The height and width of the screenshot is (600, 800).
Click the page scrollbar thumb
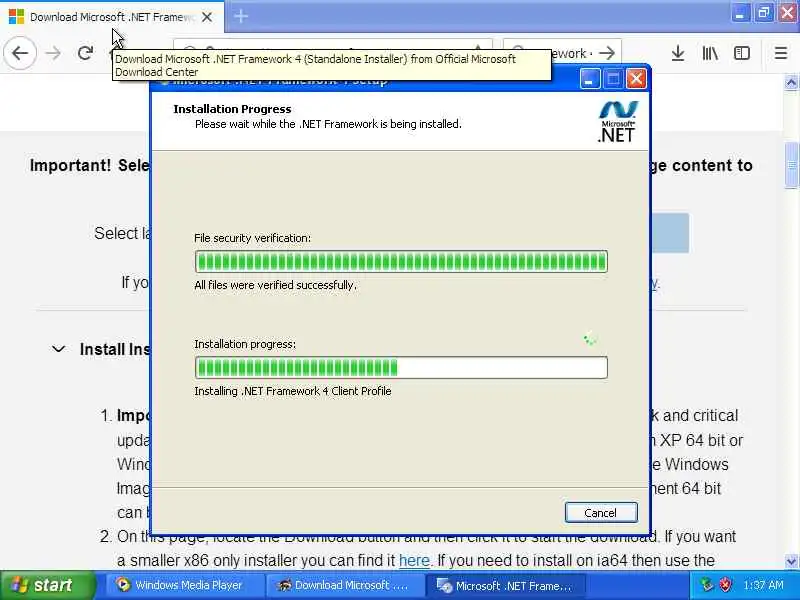click(791, 165)
